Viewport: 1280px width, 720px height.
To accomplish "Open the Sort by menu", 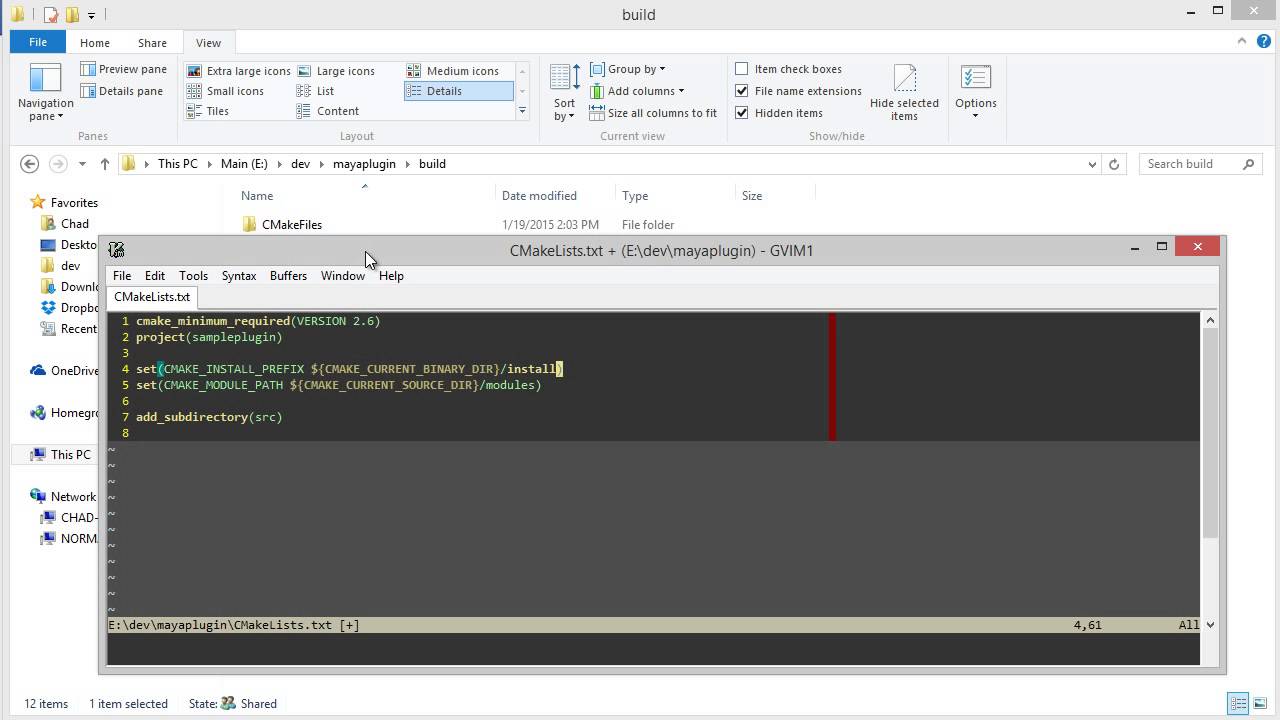I will [564, 93].
